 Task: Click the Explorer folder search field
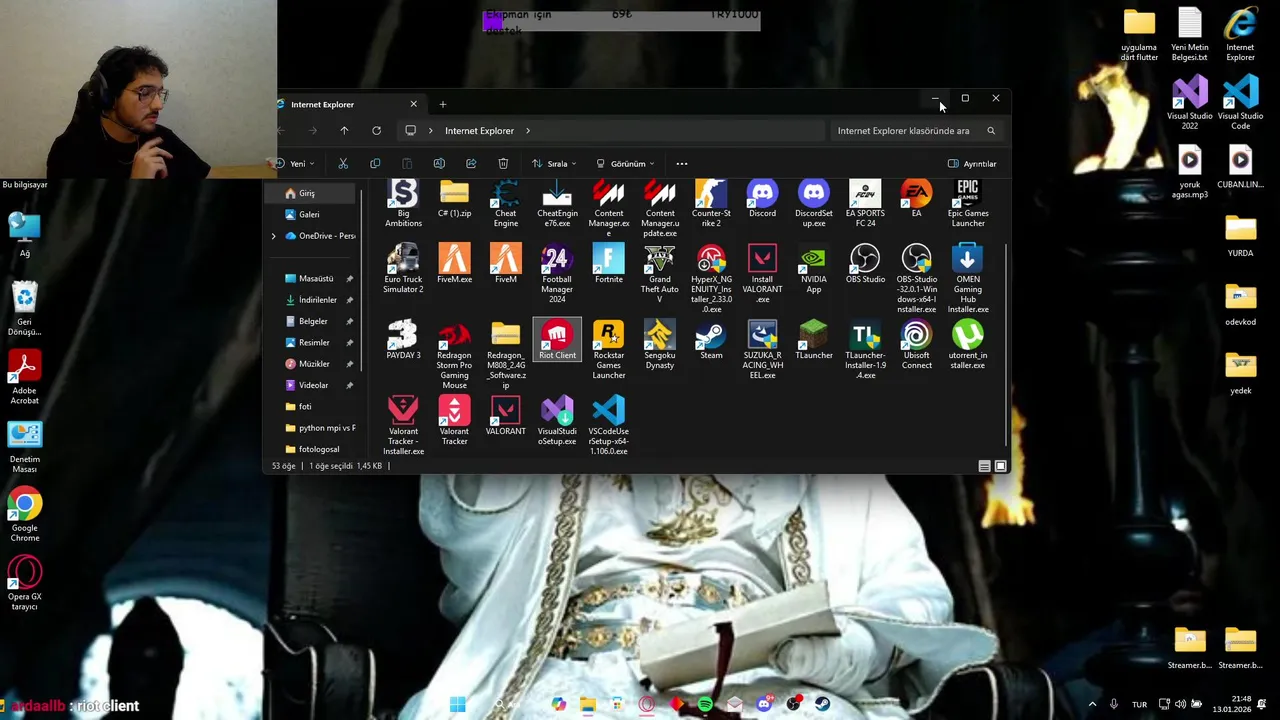coord(916,131)
